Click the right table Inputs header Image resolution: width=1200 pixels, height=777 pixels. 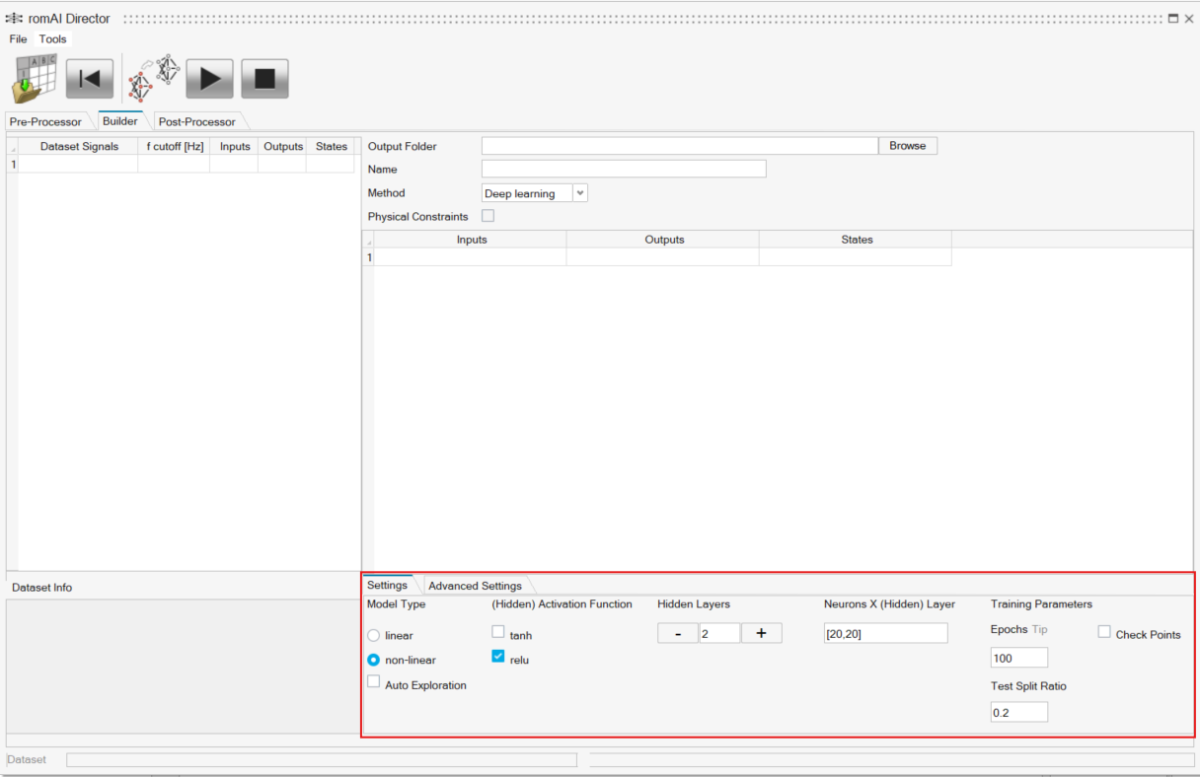[471, 240]
